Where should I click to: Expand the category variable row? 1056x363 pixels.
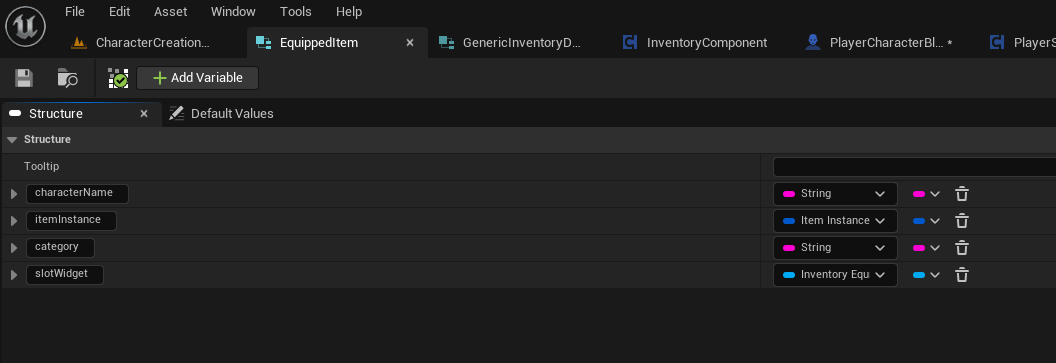click(x=14, y=248)
